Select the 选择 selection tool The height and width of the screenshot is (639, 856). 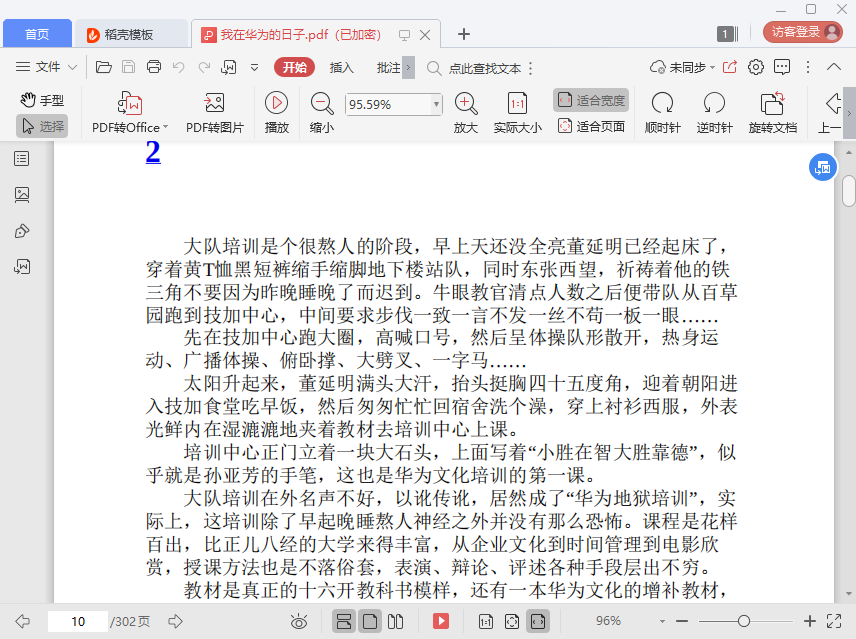click(x=43, y=127)
